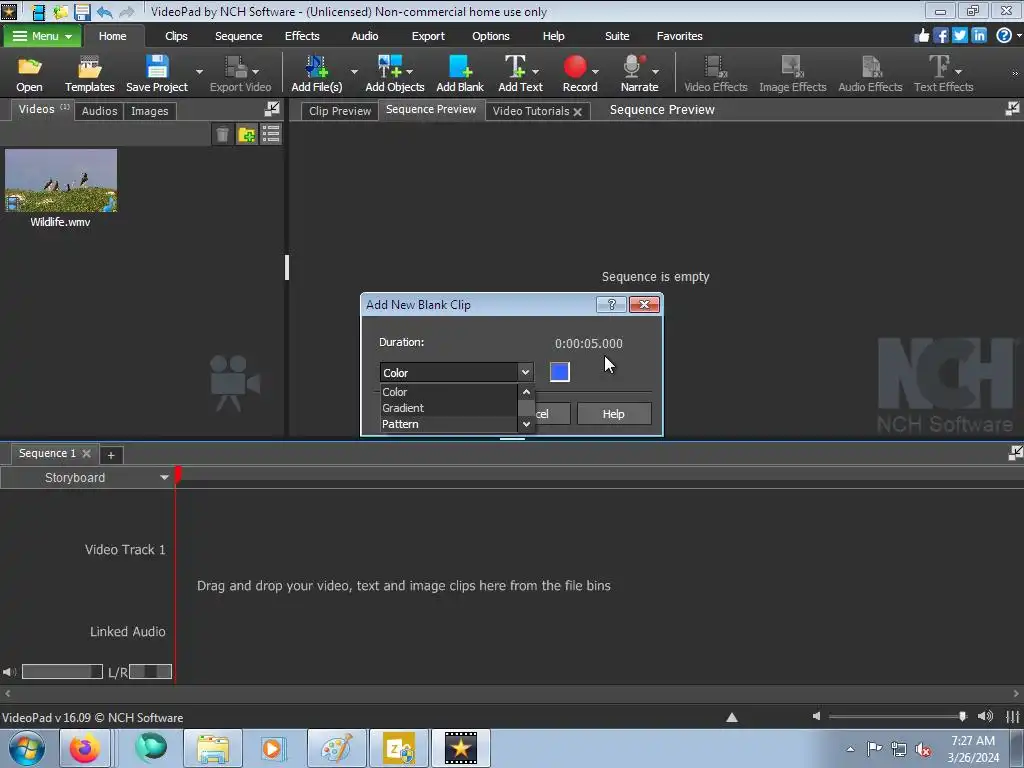Screen dimensions: 1024x768
Task: Click the dialog question-mark help button
Action: [611, 304]
